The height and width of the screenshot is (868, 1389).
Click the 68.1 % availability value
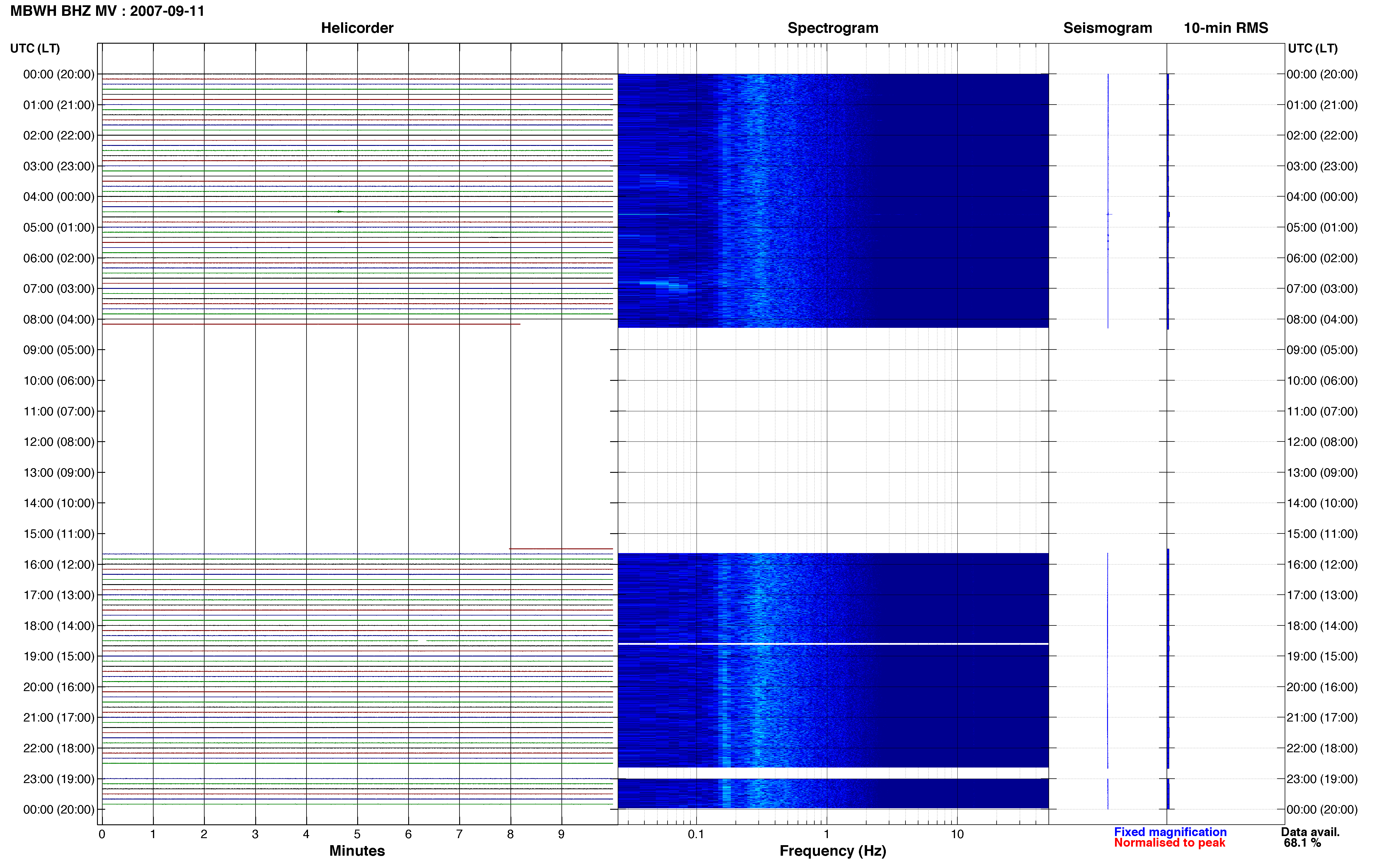1302,843
